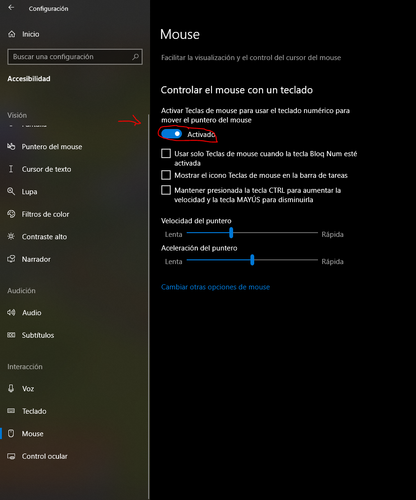This screenshot has height=500, width=416.
Task: Click the Filtros de color palette icon
Action: 11,214
